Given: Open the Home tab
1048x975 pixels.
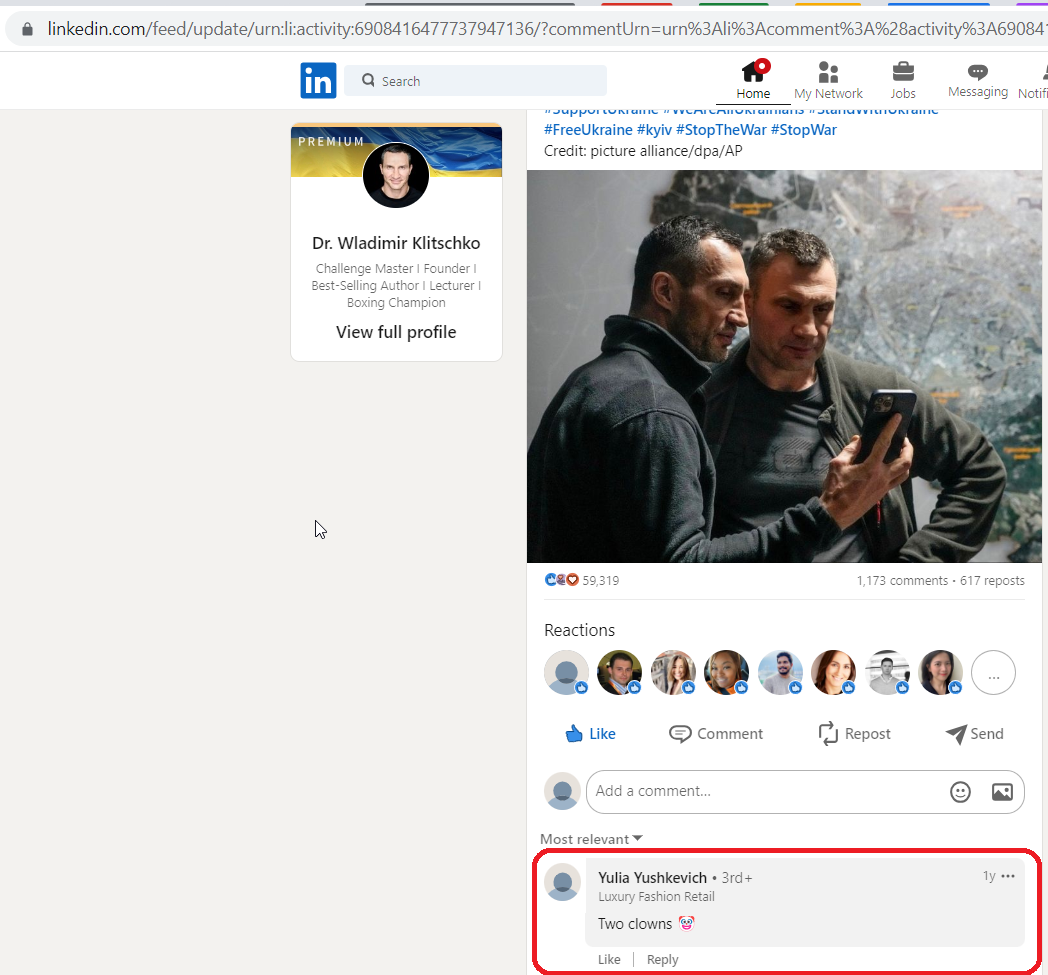Looking at the screenshot, I should tap(753, 80).
